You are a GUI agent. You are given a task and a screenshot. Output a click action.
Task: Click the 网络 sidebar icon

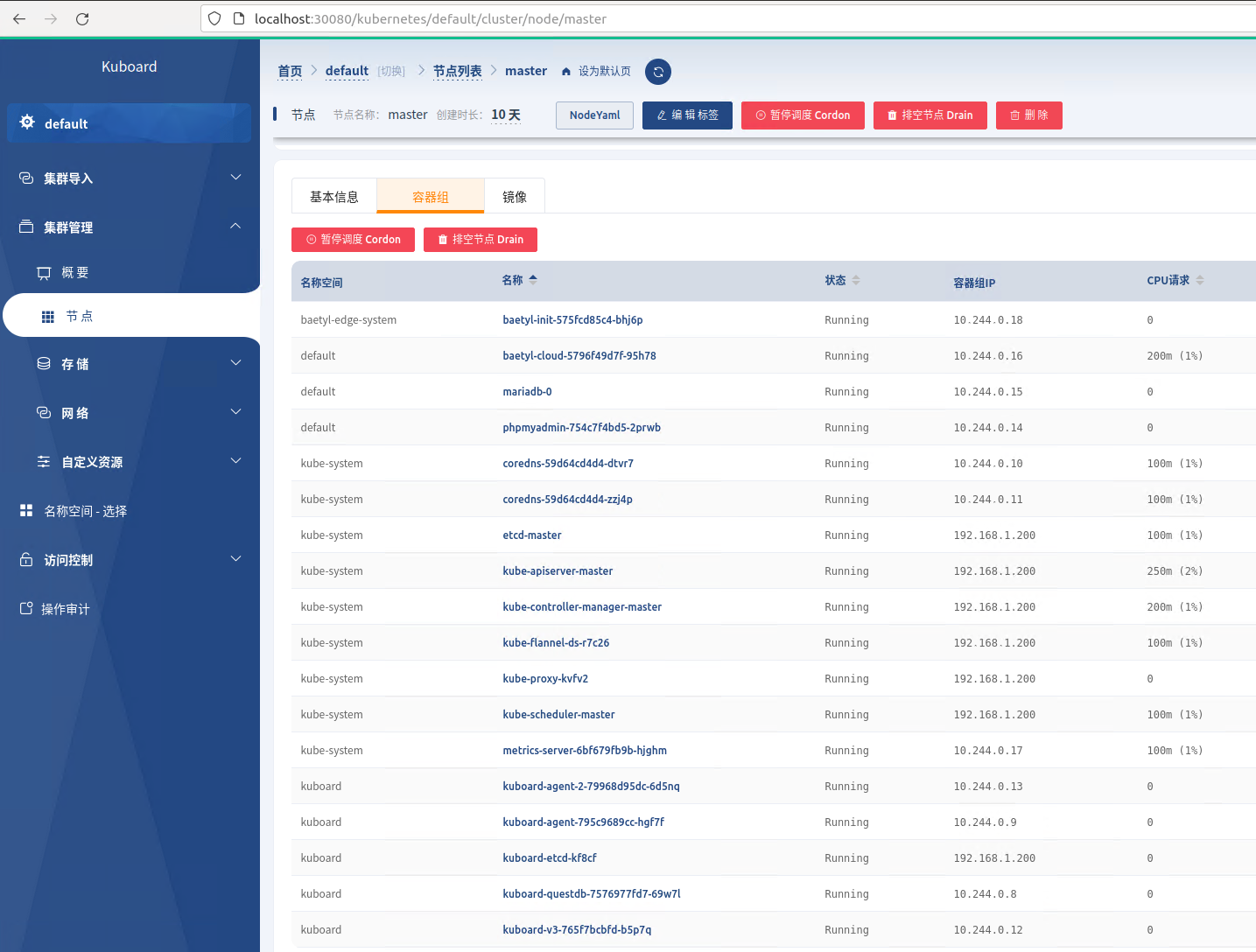(44, 412)
